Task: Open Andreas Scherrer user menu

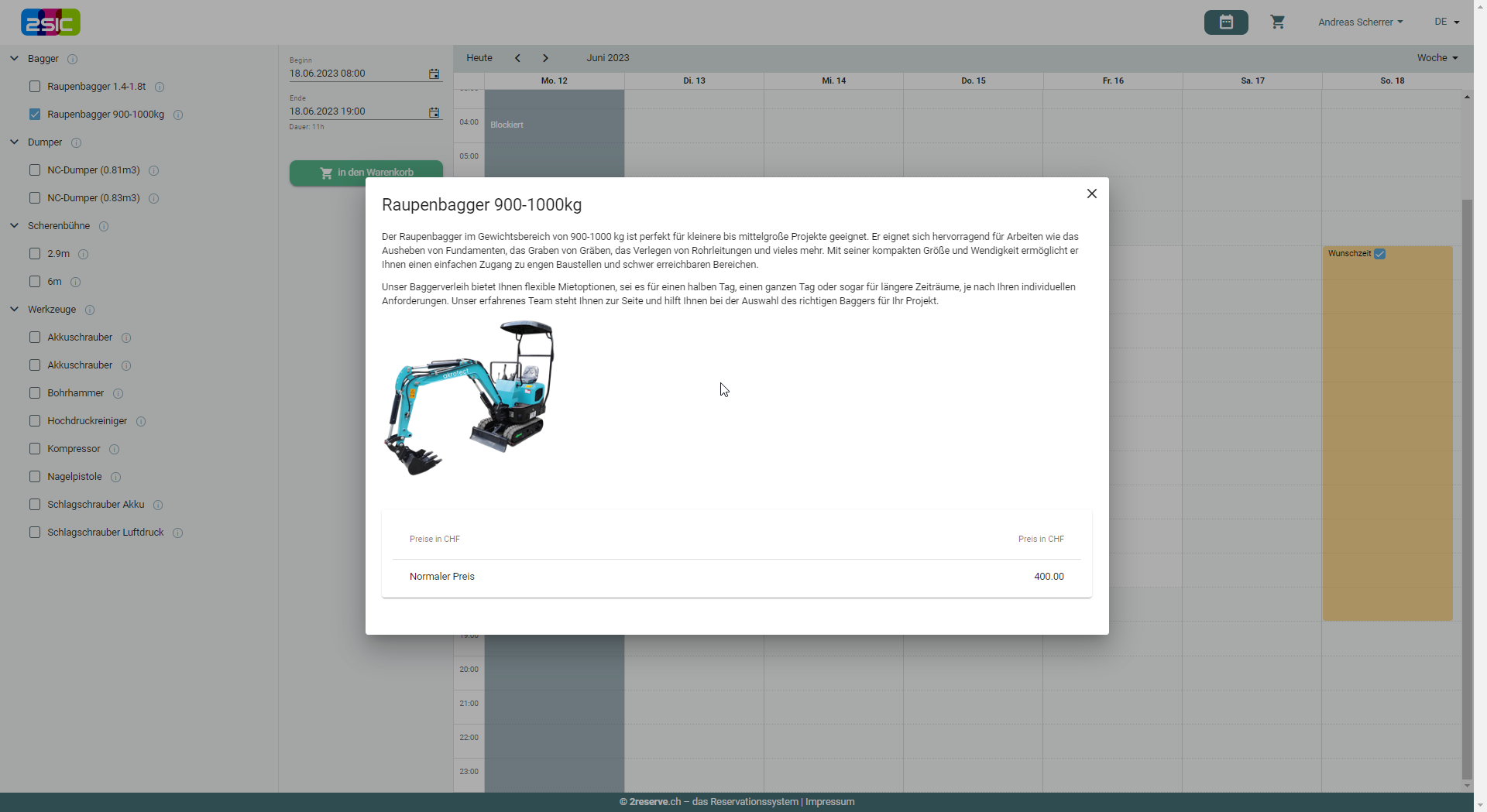Action: pos(1360,22)
